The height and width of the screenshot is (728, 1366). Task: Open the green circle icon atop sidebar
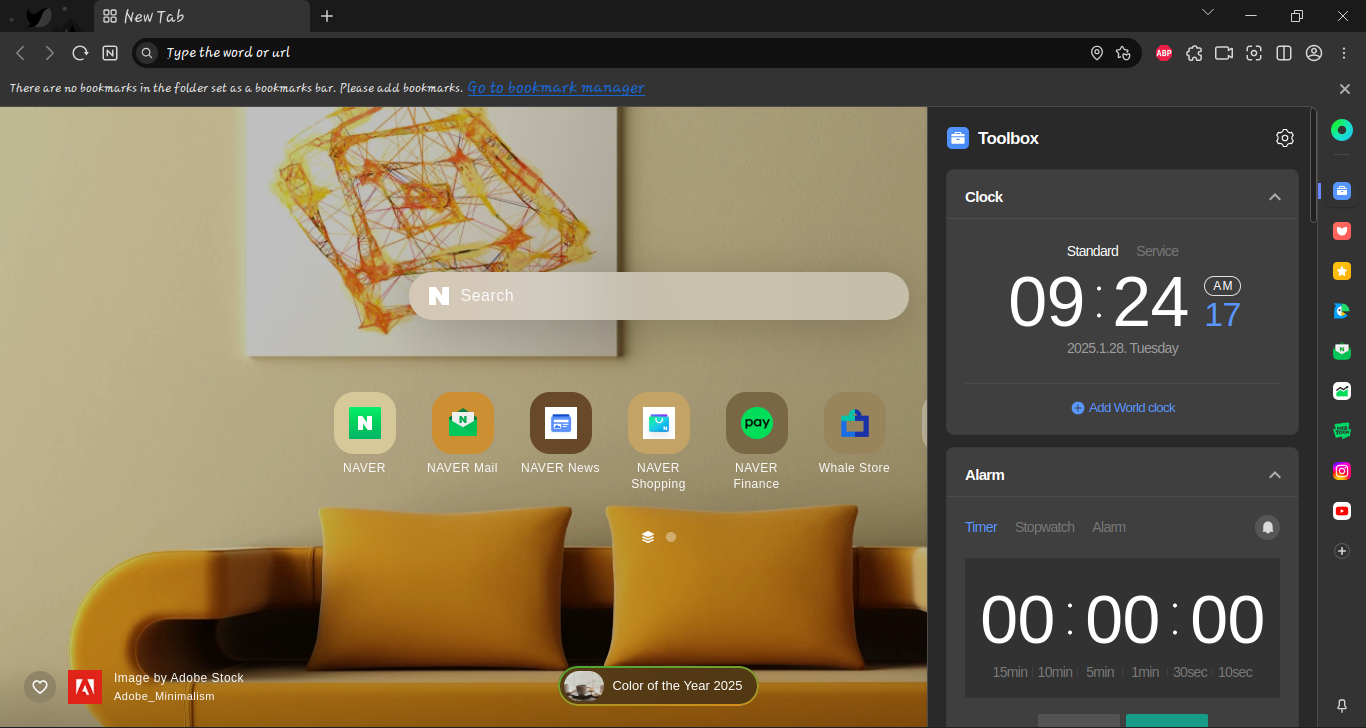pyautogui.click(x=1342, y=130)
